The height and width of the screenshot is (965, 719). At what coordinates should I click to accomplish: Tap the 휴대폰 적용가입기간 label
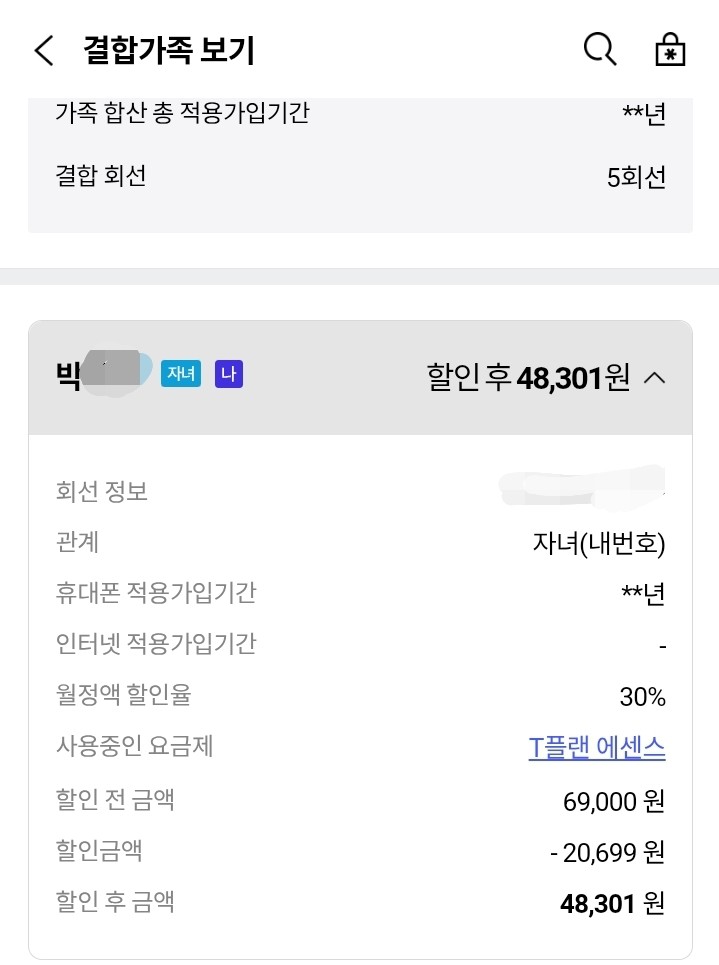[x=156, y=593]
